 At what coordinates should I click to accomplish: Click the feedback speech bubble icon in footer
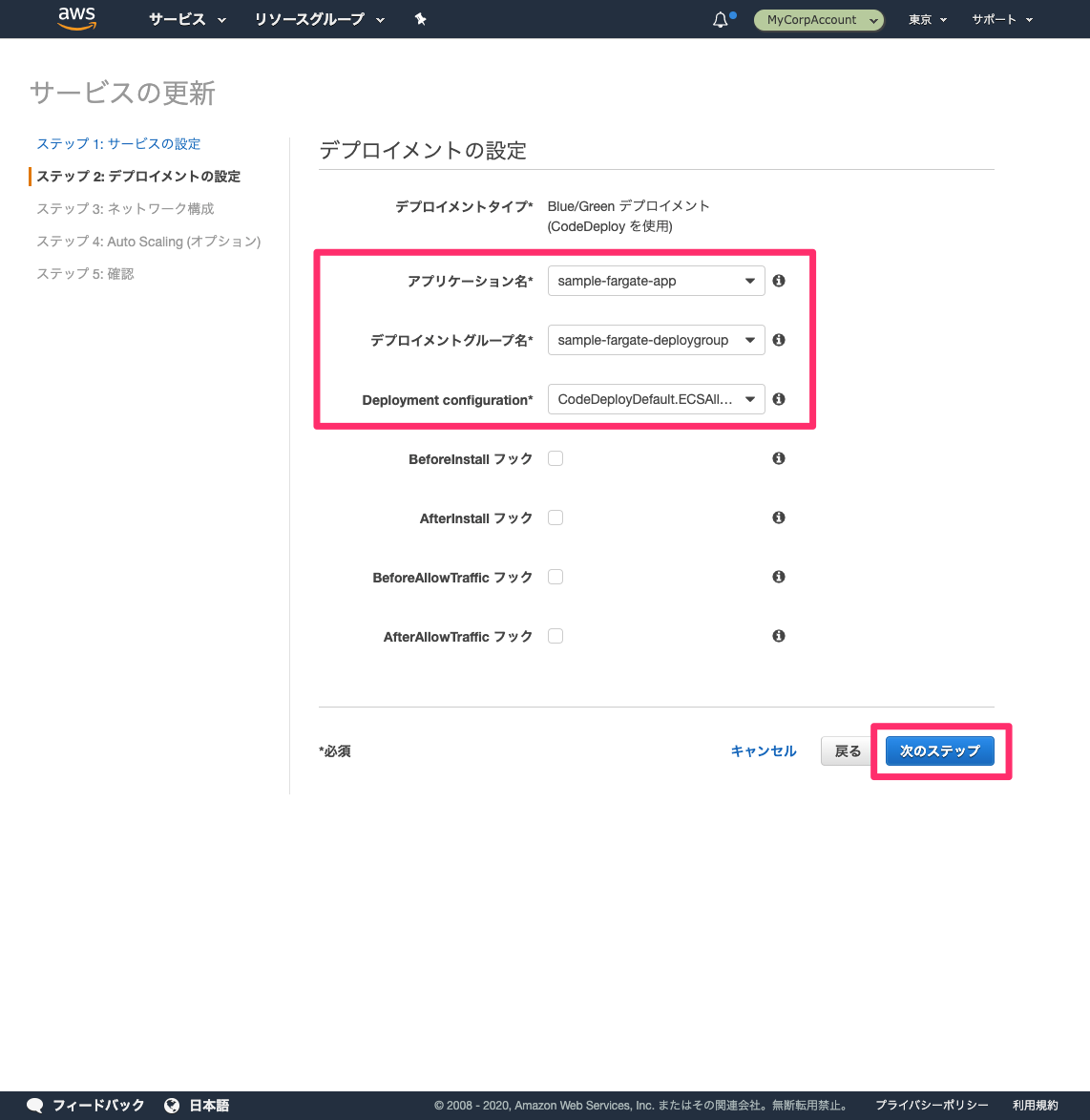34,1105
